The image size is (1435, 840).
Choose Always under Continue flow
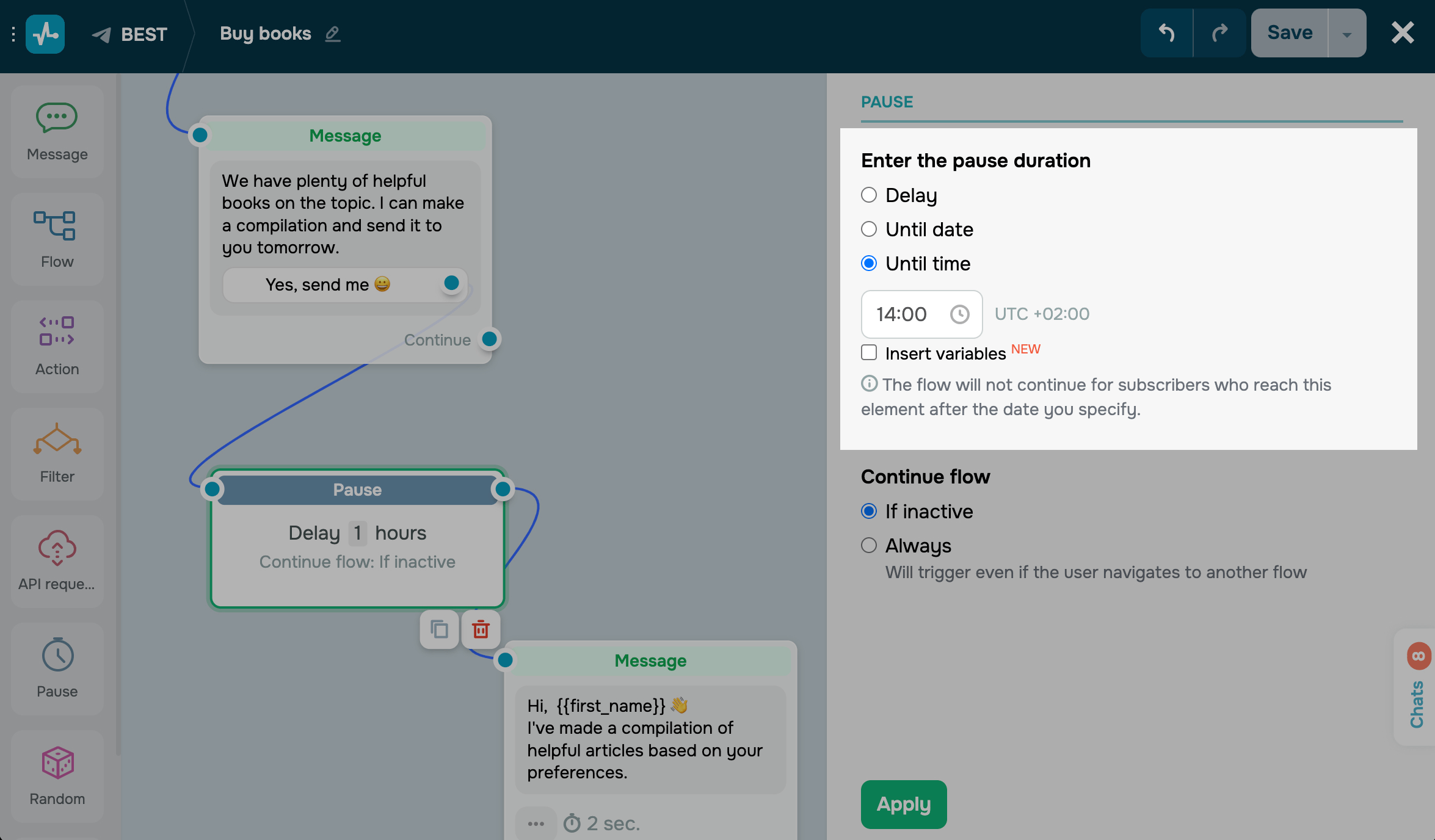pos(869,545)
